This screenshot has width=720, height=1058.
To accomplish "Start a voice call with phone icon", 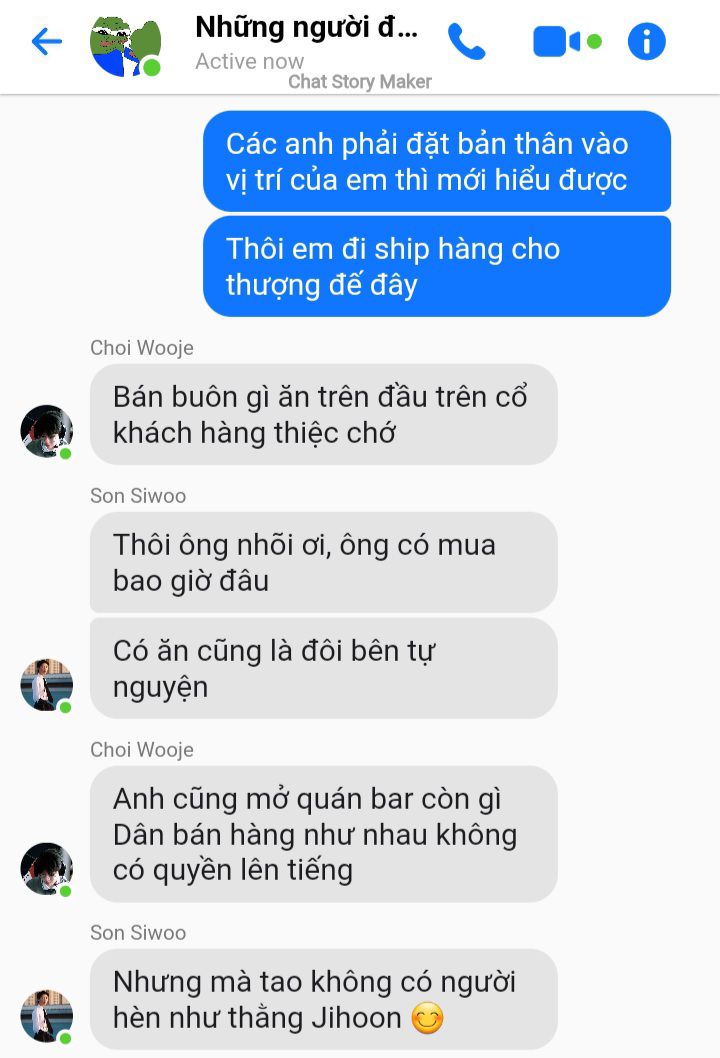I will coord(466,42).
